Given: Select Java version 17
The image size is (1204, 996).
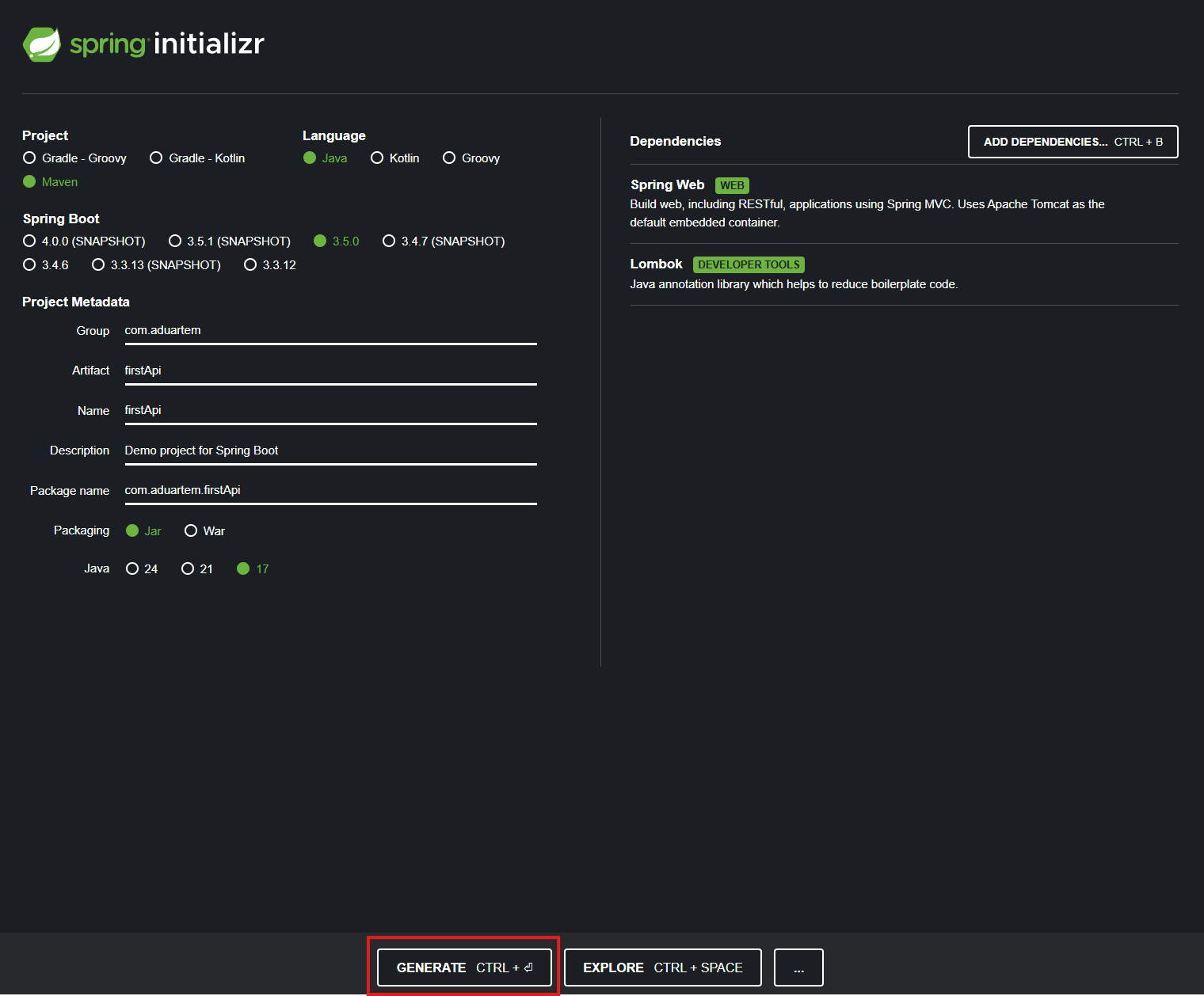Looking at the screenshot, I should 253,569.
